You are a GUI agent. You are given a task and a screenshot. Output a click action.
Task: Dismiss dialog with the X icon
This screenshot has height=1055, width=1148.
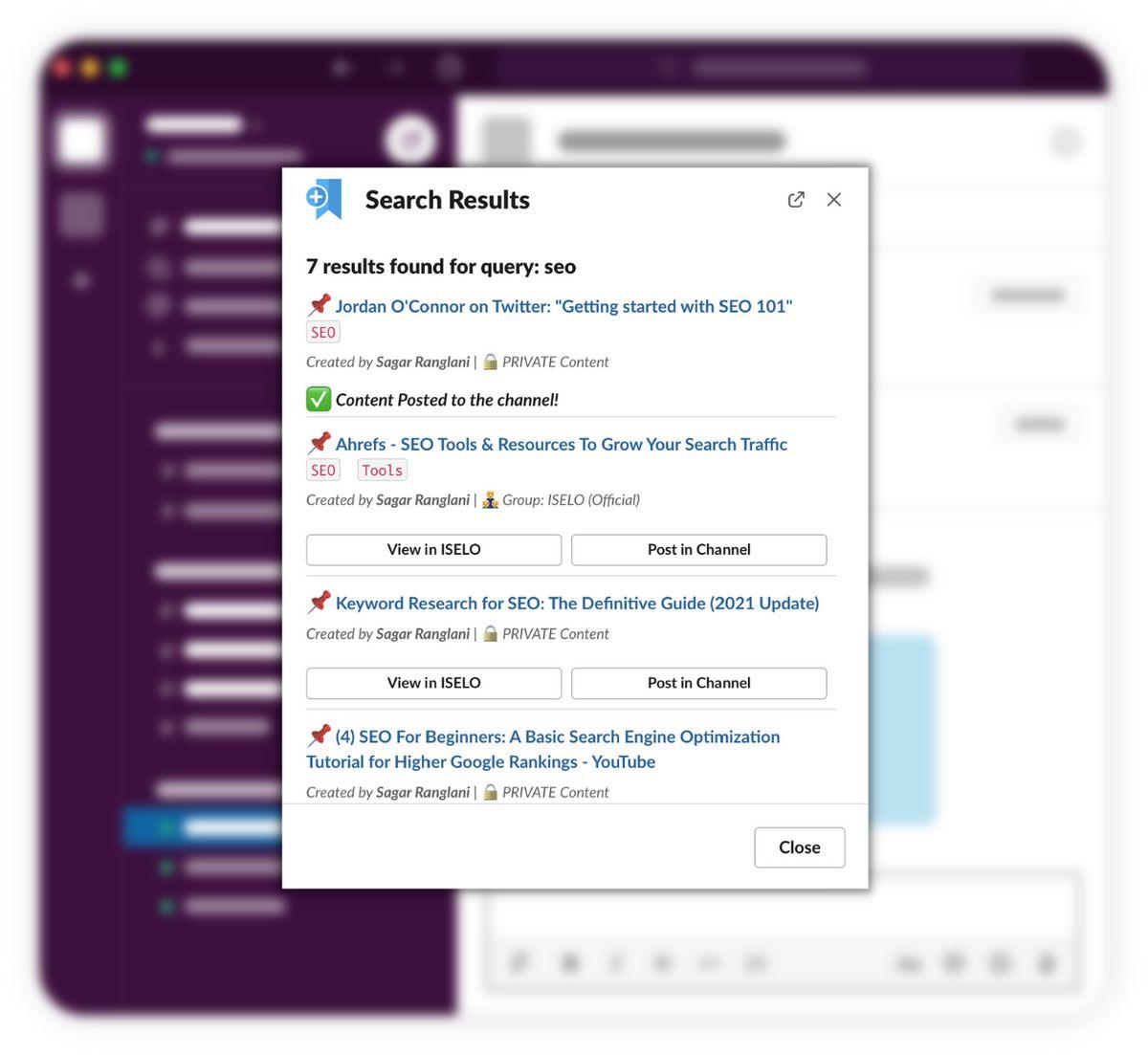click(x=834, y=199)
